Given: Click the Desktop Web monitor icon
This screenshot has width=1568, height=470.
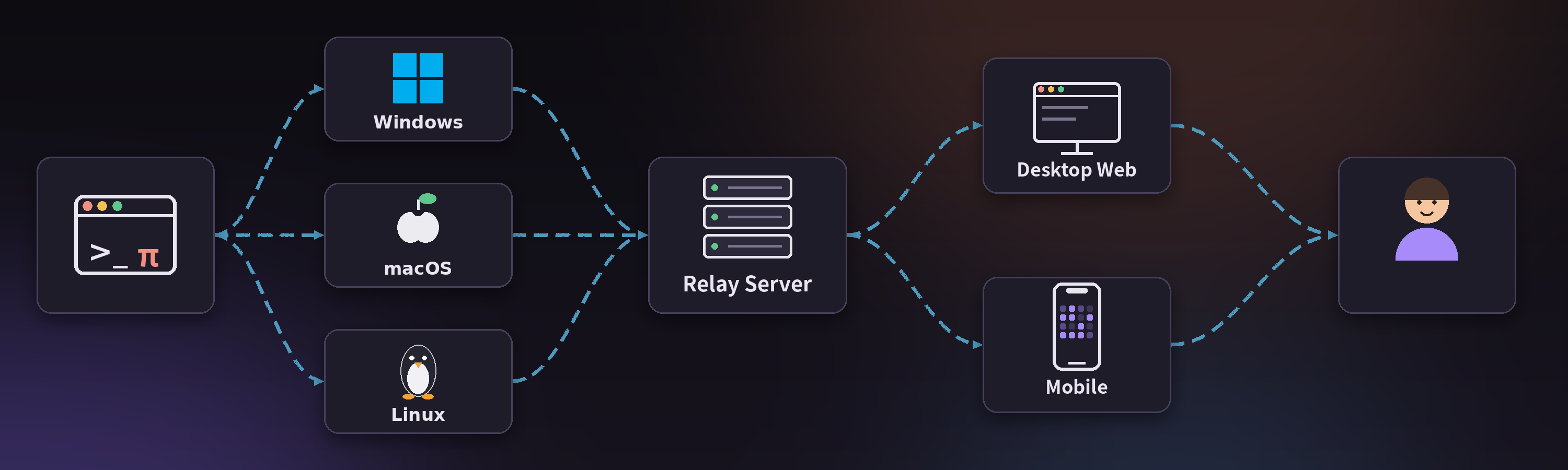Looking at the screenshot, I should coord(1076,119).
